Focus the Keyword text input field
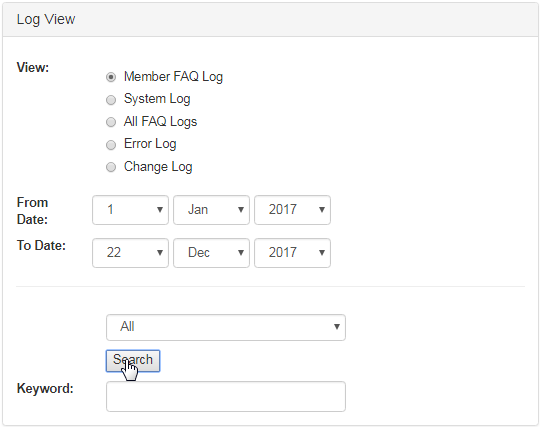 (x=226, y=396)
